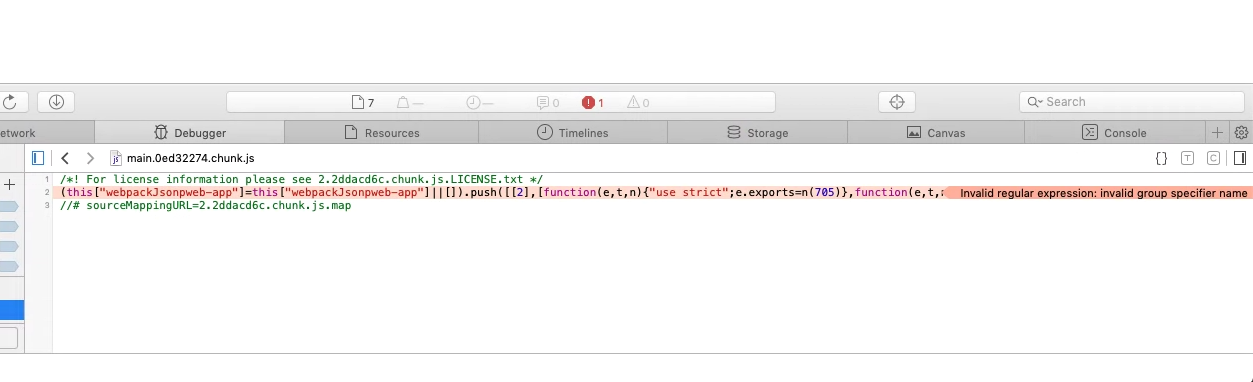Click the timer indicator in the activity viewer

[480, 102]
